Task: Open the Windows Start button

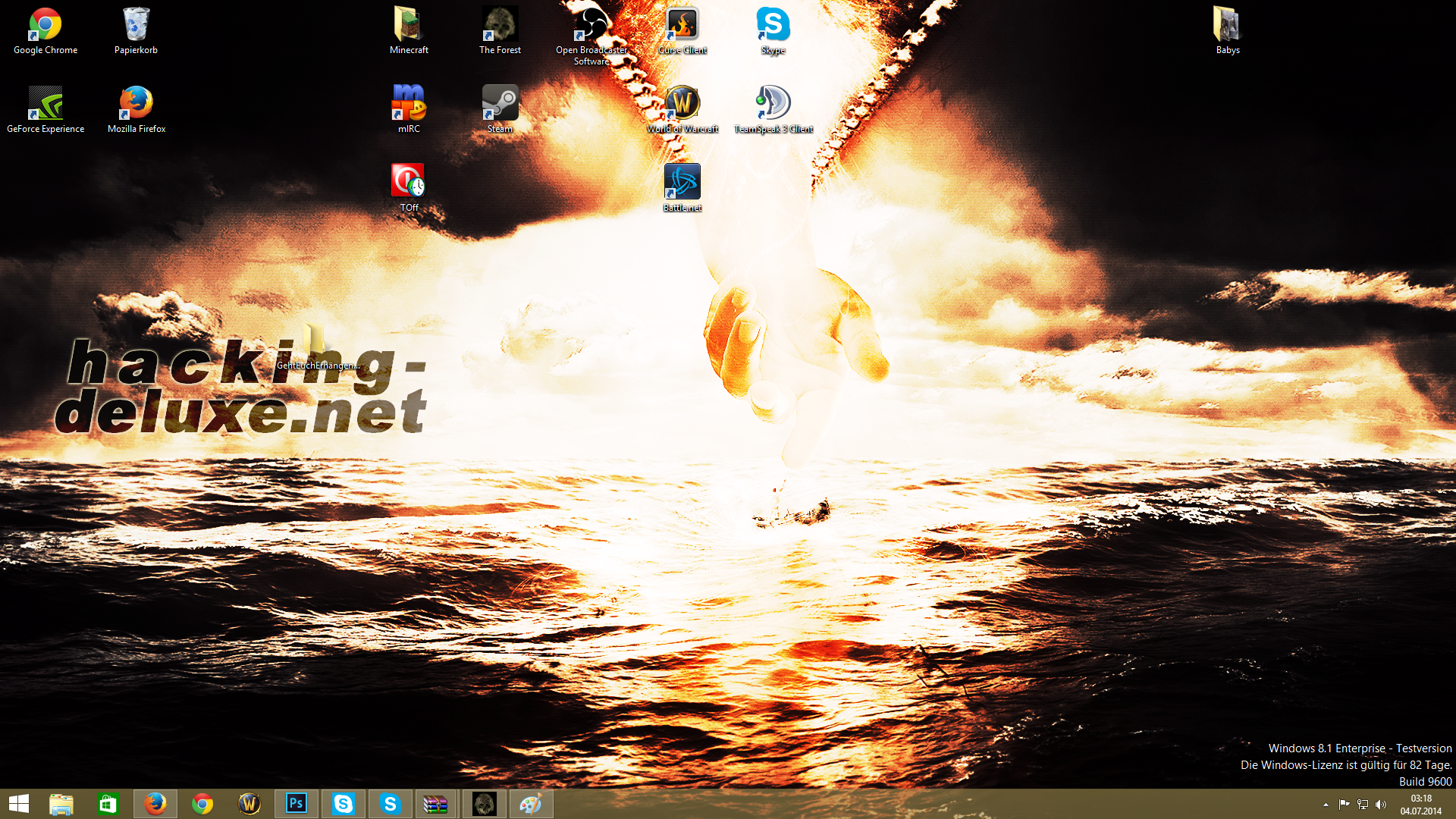Action: (19, 804)
